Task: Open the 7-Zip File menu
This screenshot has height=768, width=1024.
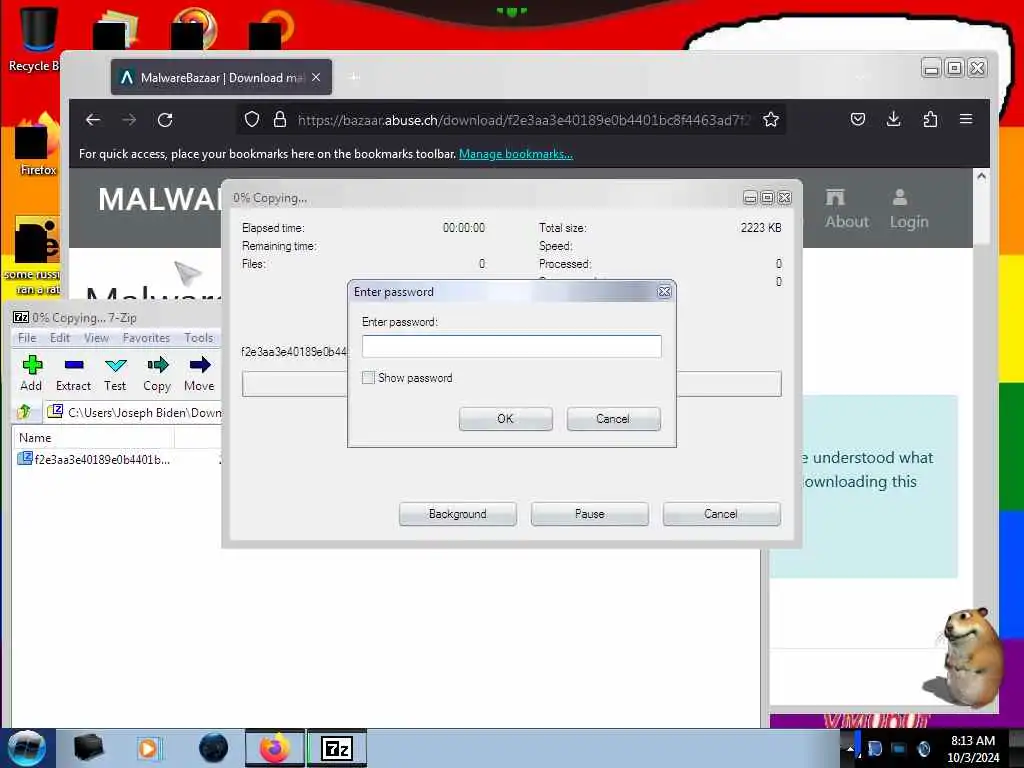Action: pos(27,338)
